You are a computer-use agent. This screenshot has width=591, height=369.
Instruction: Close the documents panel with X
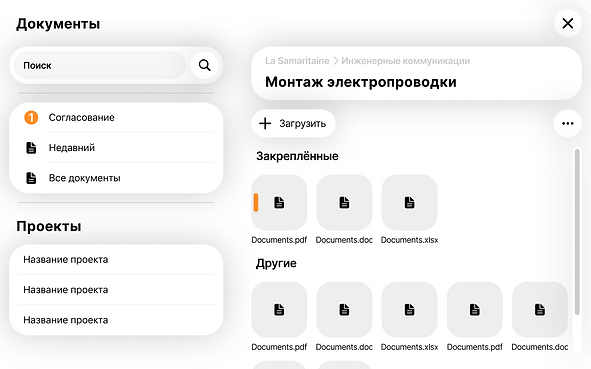tap(568, 23)
